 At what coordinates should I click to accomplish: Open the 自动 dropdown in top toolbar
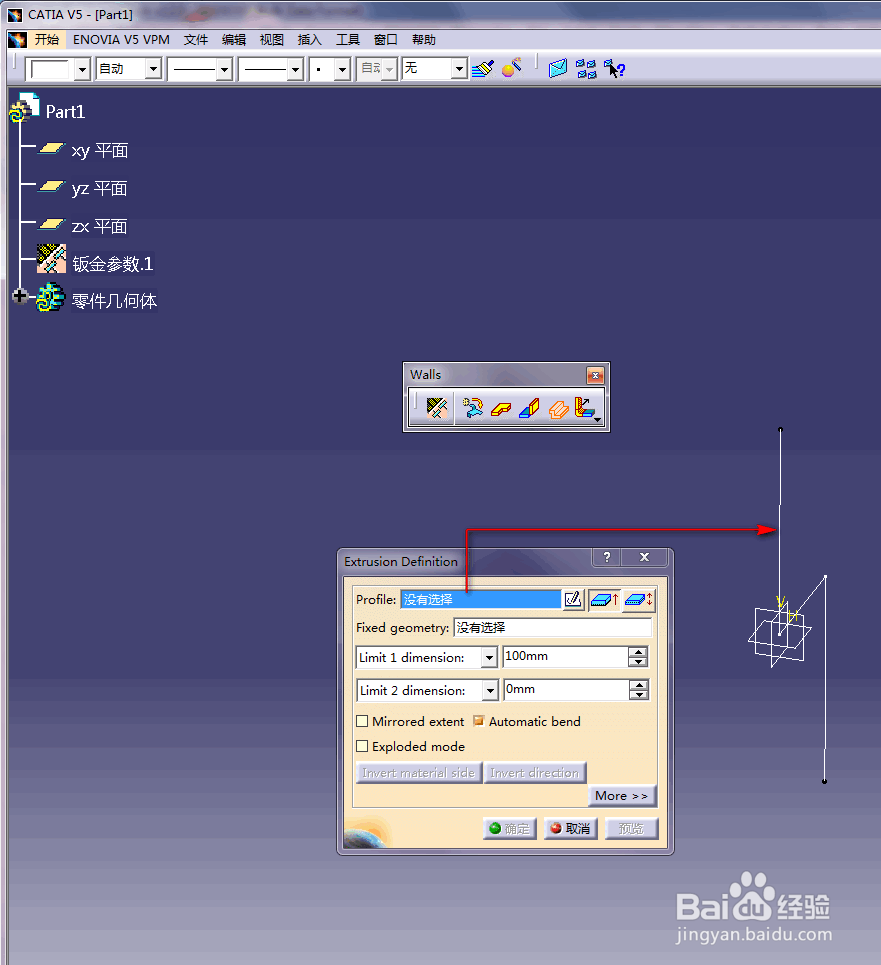[x=153, y=69]
